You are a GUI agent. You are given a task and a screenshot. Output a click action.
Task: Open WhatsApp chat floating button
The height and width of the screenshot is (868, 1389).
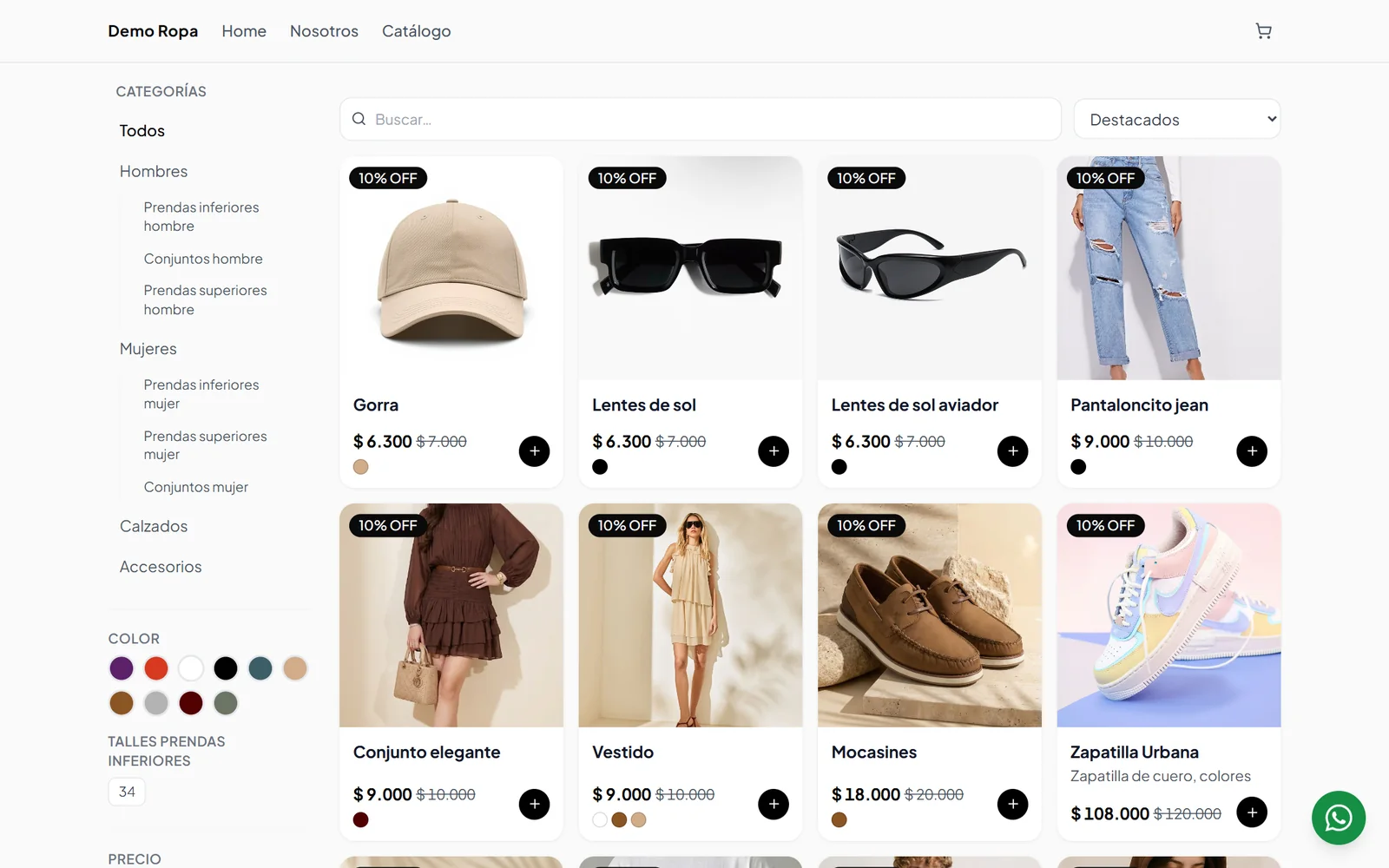(x=1338, y=818)
